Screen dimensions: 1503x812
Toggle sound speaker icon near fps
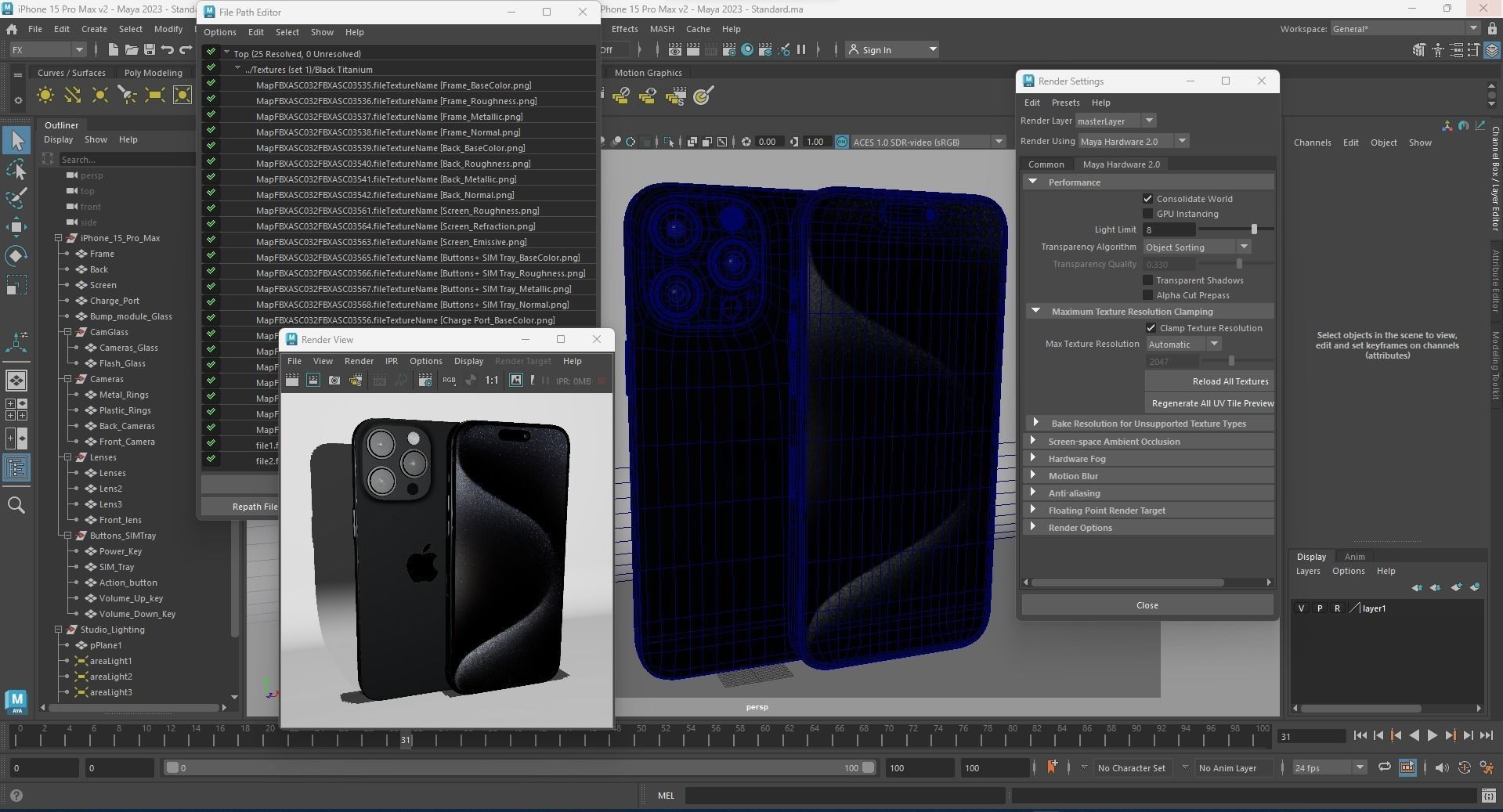[1442, 767]
